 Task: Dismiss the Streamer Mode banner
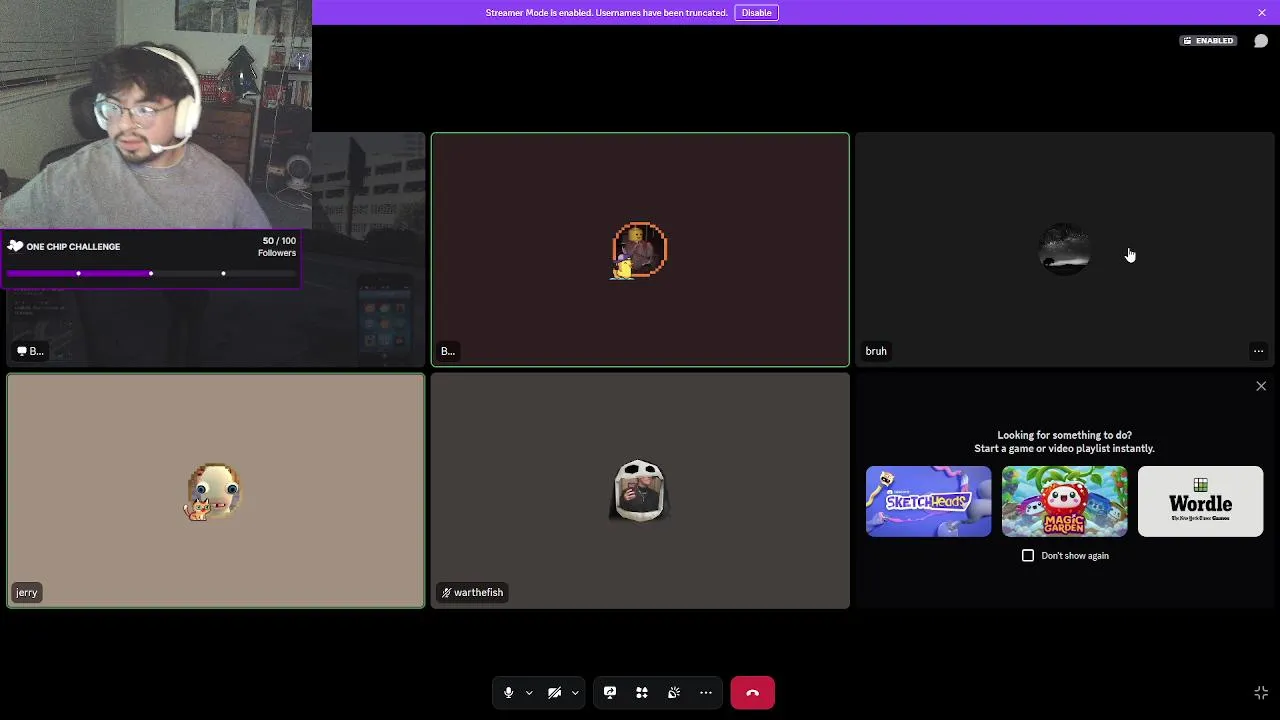tap(1262, 13)
